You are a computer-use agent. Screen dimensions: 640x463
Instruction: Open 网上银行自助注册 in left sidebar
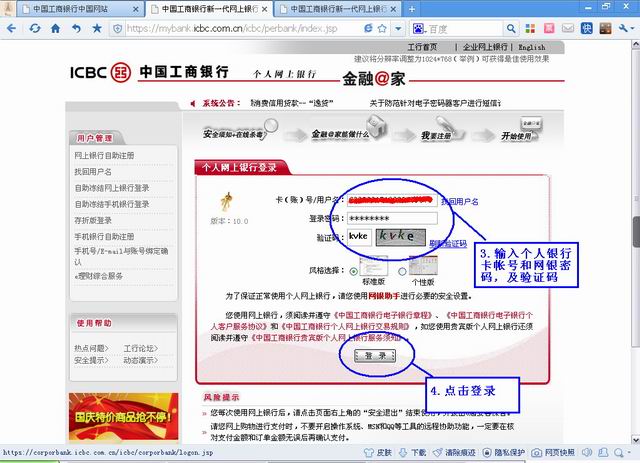pos(104,155)
